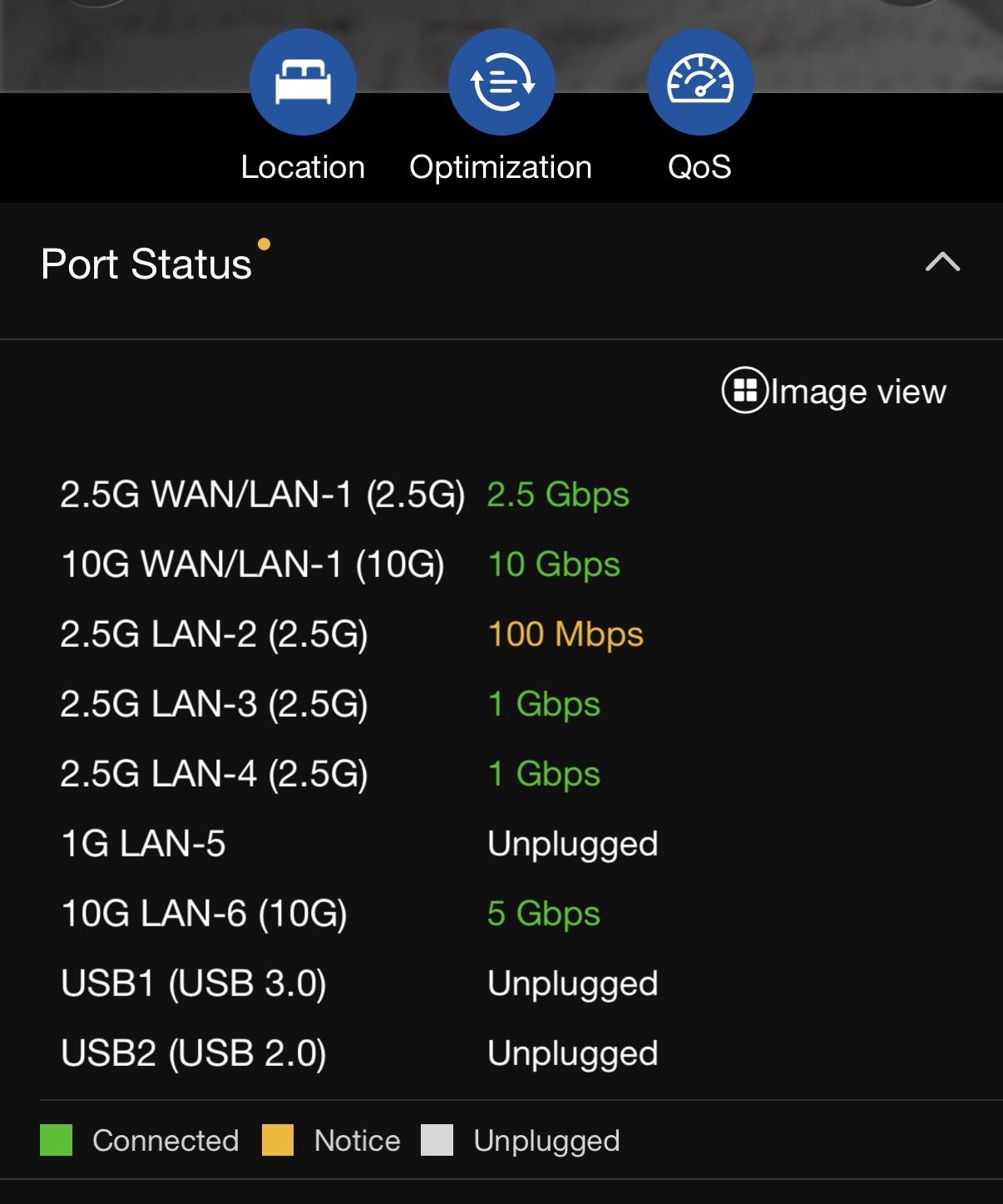Viewport: 1003px width, 1204px height.
Task: Open the Optimization icon
Action: point(501,81)
